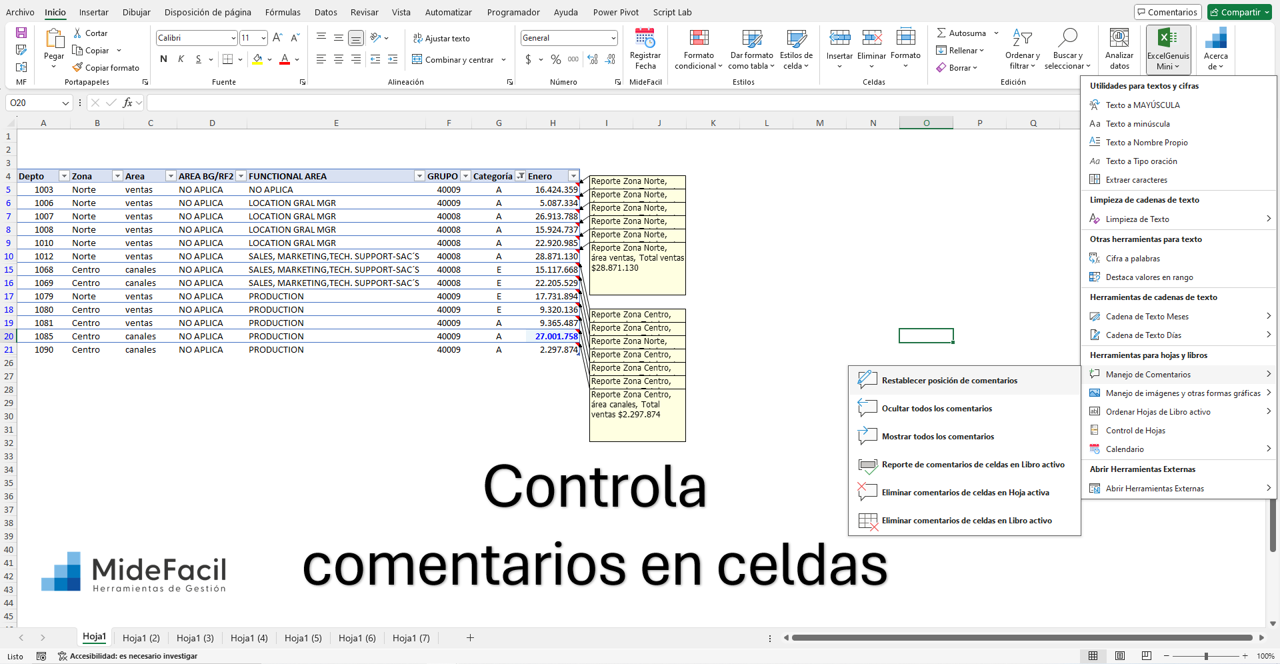Open Formato condicional in the ribbon
1280x664 pixels.
point(699,49)
